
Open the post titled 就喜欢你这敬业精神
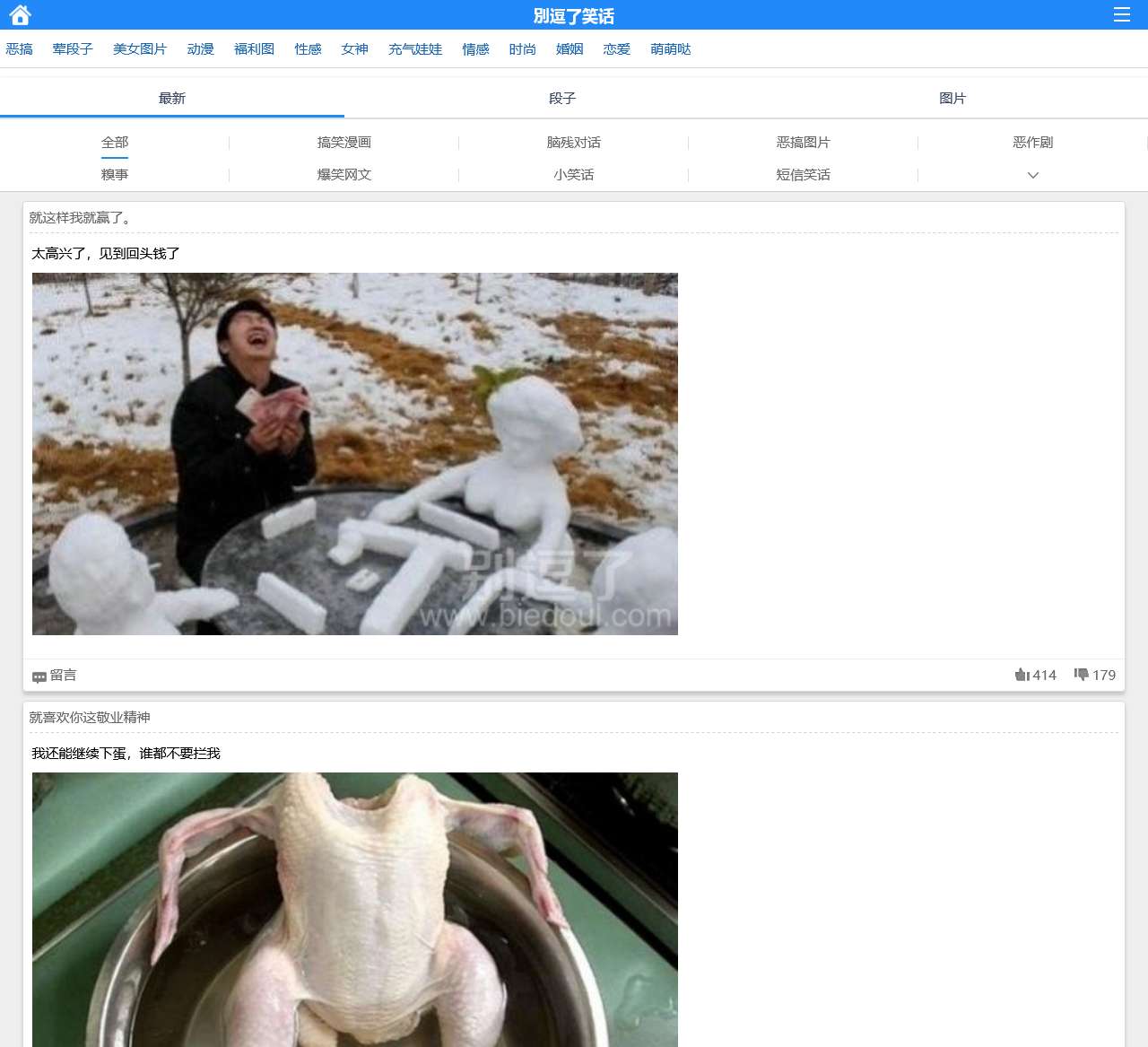click(90, 718)
